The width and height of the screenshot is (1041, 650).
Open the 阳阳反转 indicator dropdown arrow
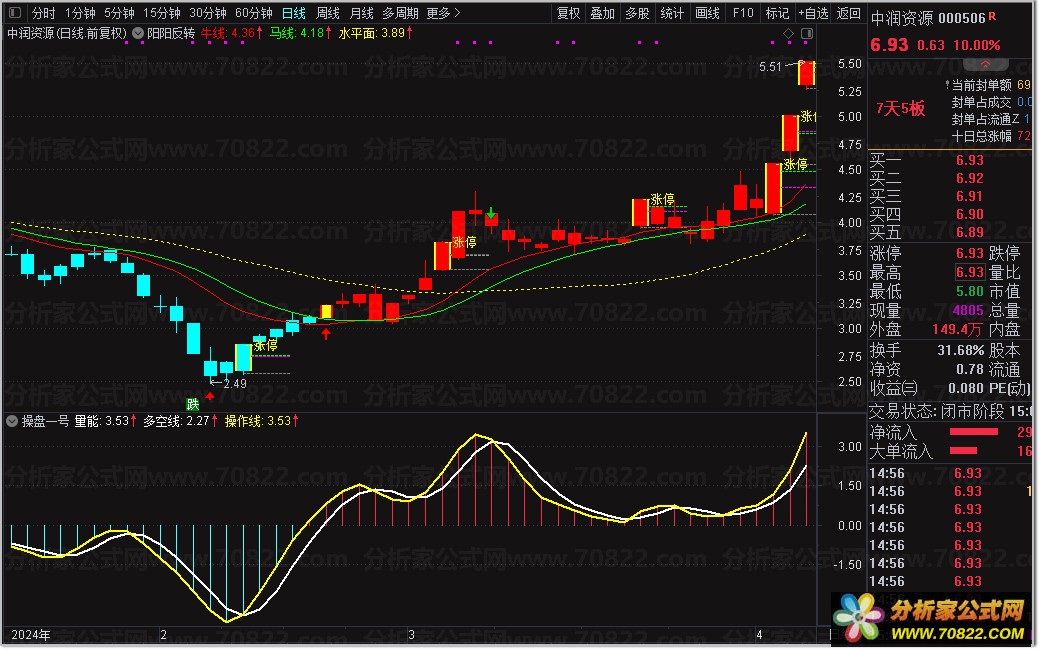(138, 33)
